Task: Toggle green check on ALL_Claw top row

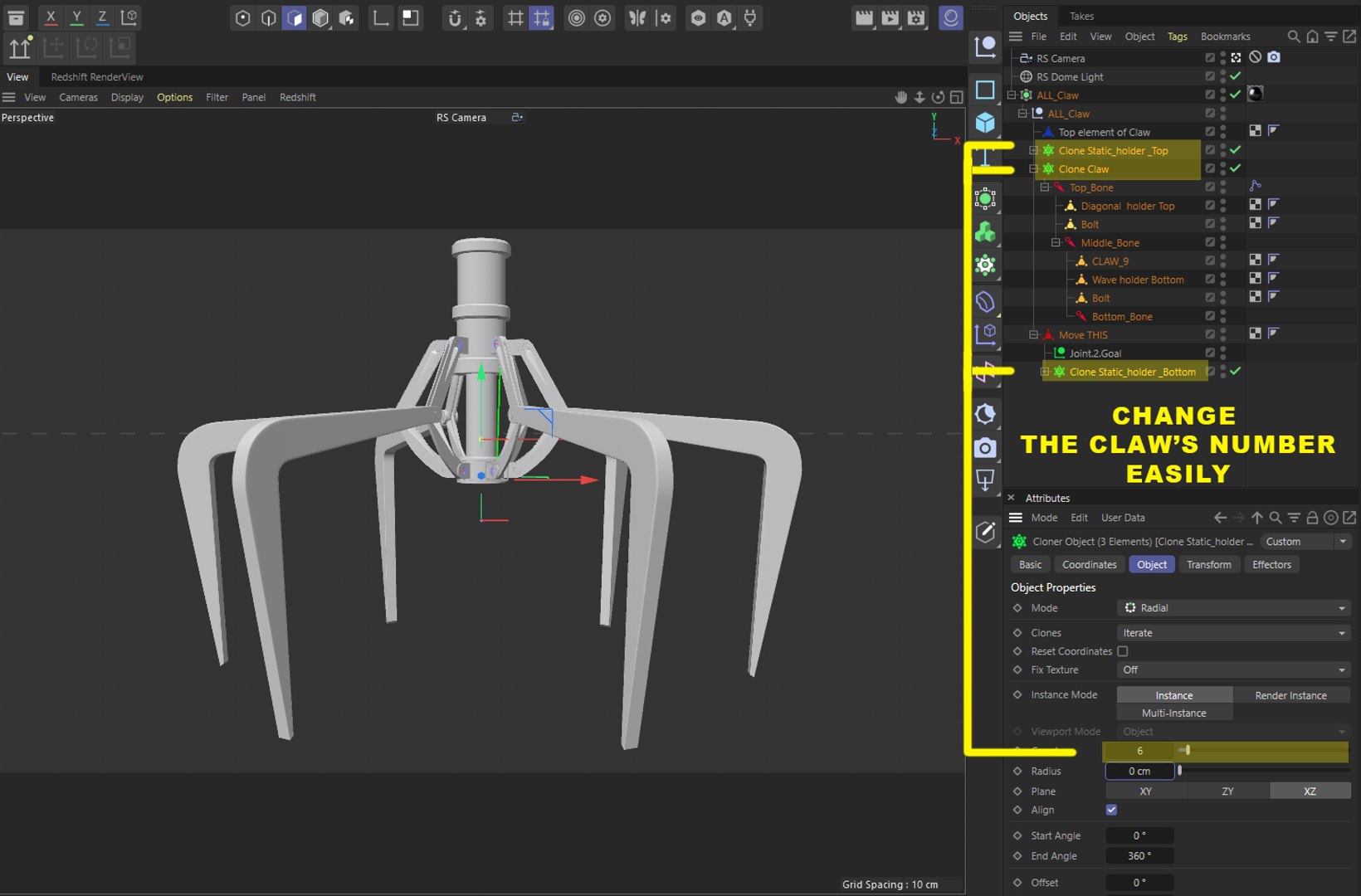Action: 1235,95
